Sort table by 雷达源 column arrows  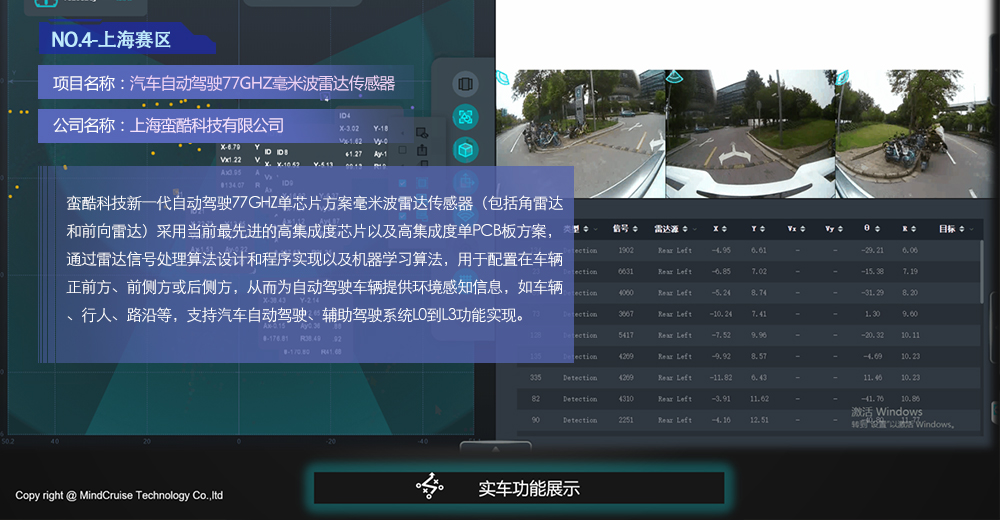click(685, 228)
